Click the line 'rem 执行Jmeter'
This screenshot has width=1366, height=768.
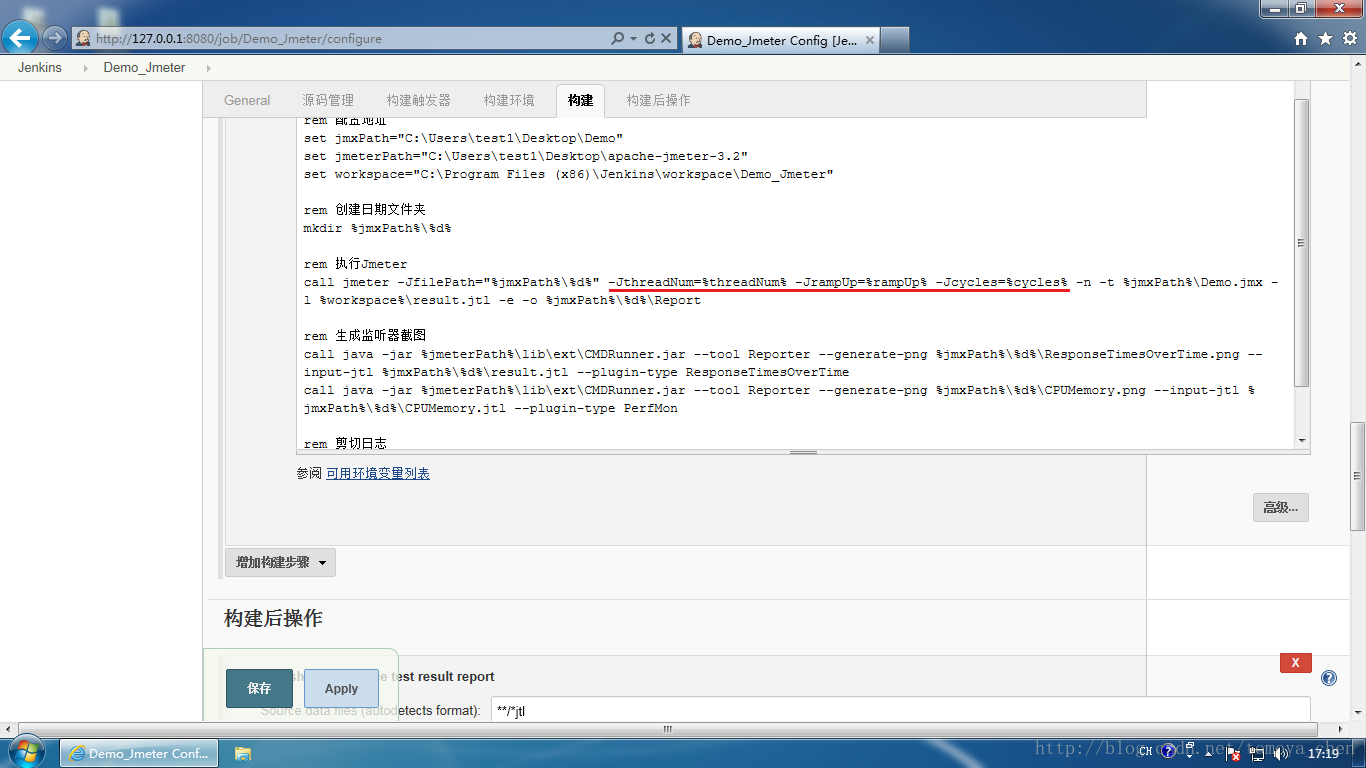(356, 264)
